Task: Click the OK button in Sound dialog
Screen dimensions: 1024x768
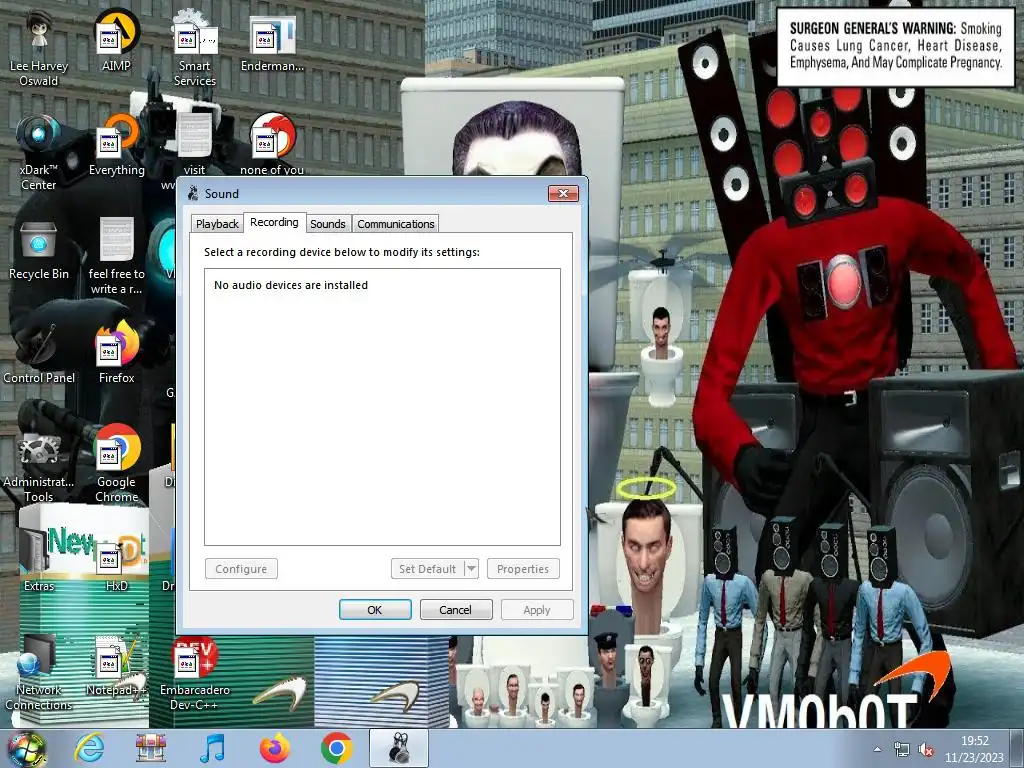Action: (376, 610)
